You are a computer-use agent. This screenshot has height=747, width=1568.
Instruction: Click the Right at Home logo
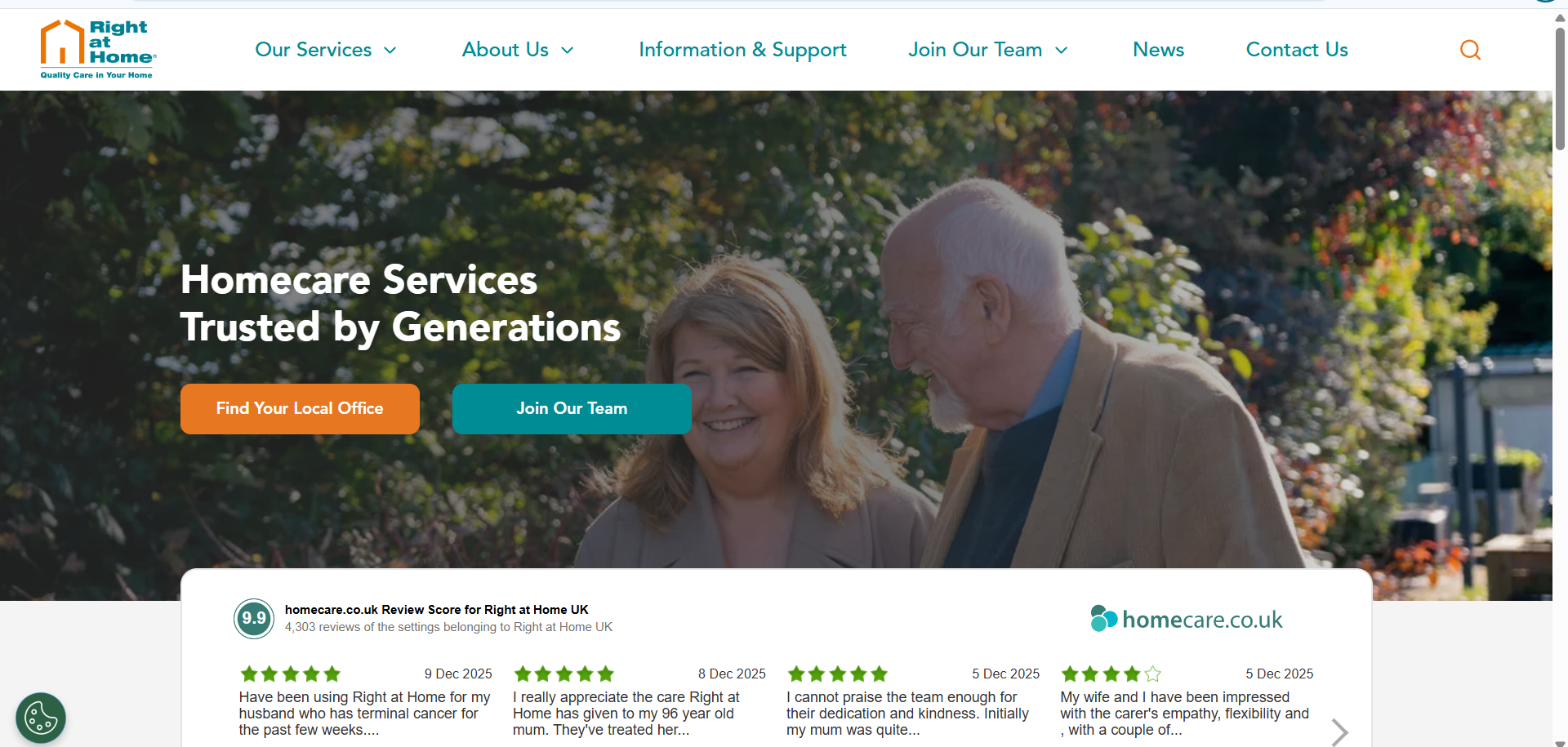tap(98, 50)
